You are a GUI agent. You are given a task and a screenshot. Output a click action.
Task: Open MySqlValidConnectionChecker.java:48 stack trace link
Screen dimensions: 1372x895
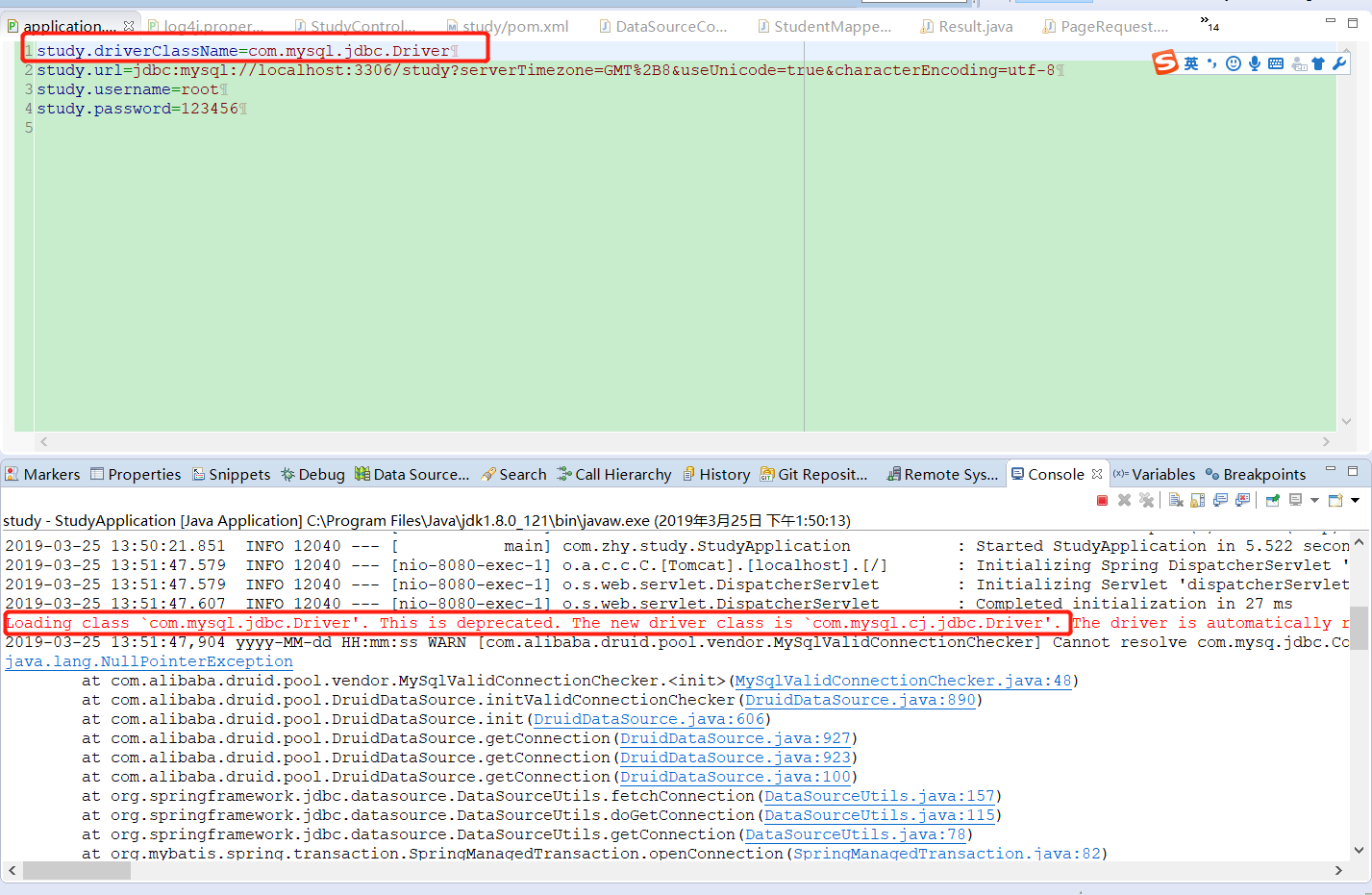(x=904, y=681)
